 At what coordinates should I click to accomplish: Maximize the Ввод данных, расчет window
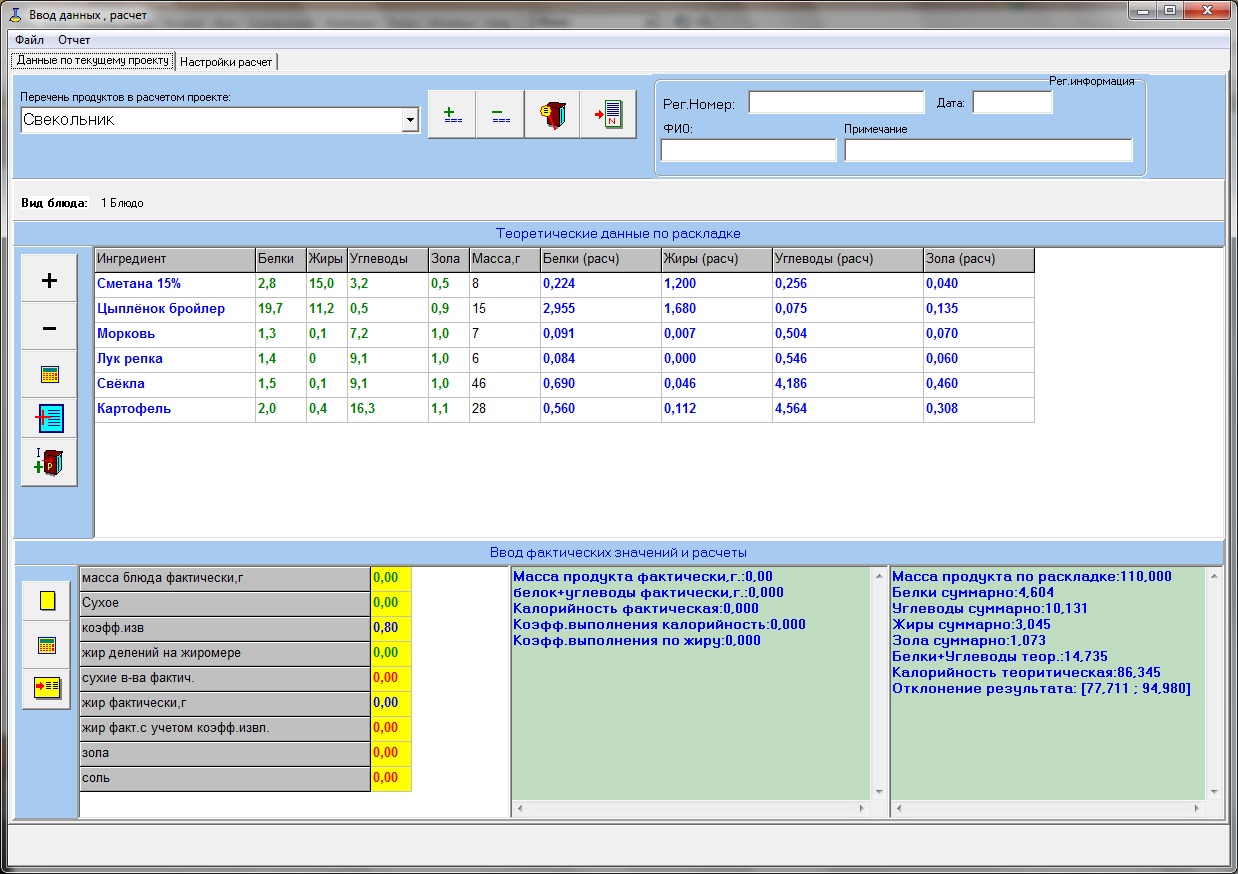[x=1169, y=12]
